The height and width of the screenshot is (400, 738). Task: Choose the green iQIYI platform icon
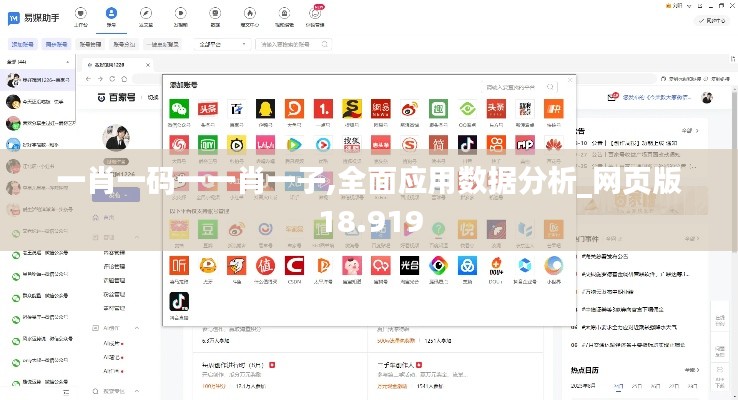click(x=208, y=145)
